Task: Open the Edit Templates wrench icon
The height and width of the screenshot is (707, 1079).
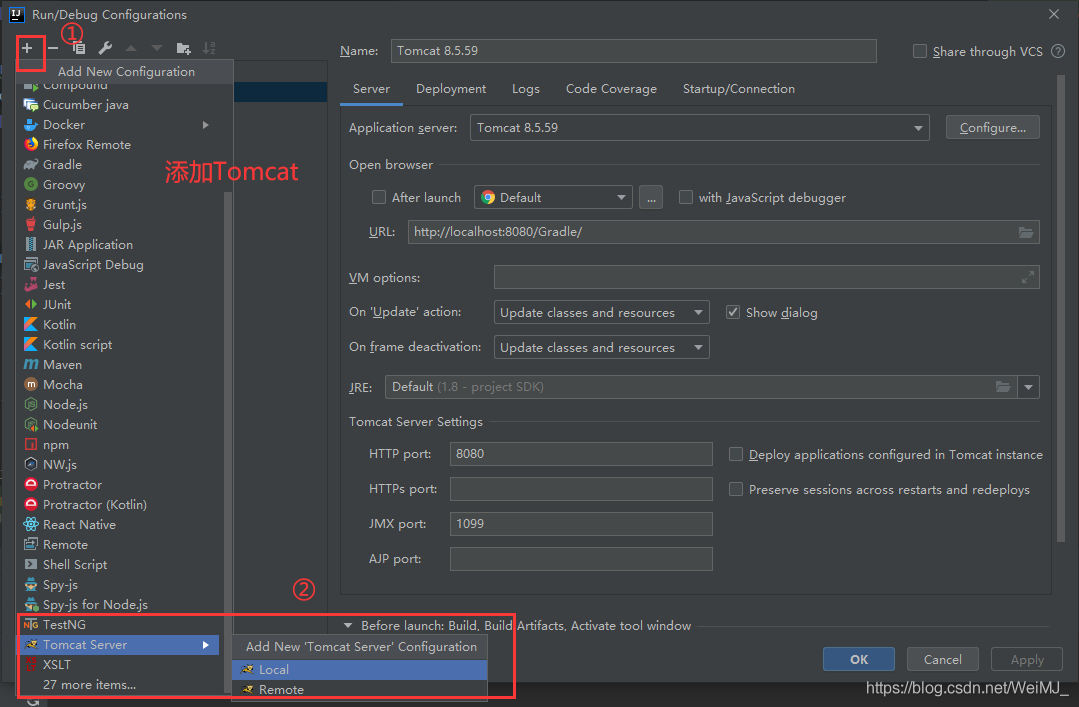Action: click(x=105, y=48)
